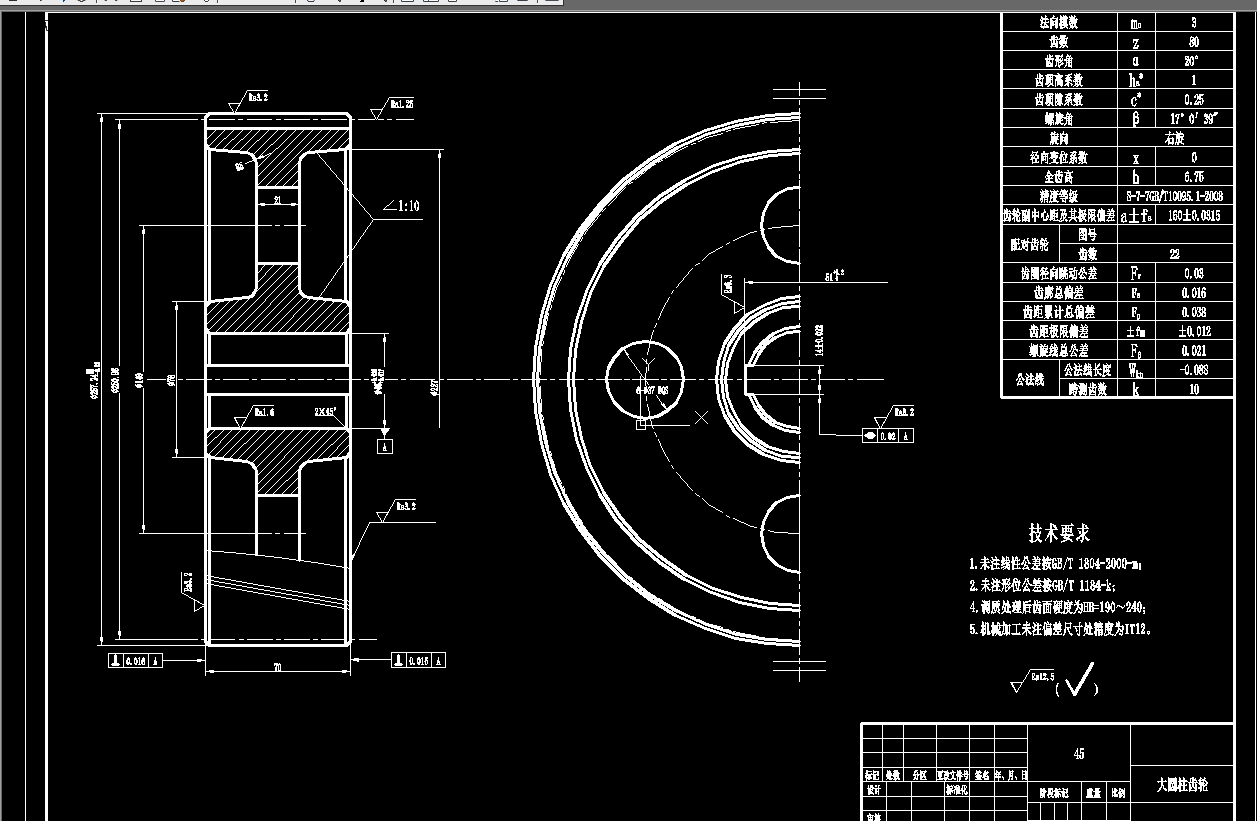Select the 0.016 profile deviation value in table

click(x=1194, y=293)
